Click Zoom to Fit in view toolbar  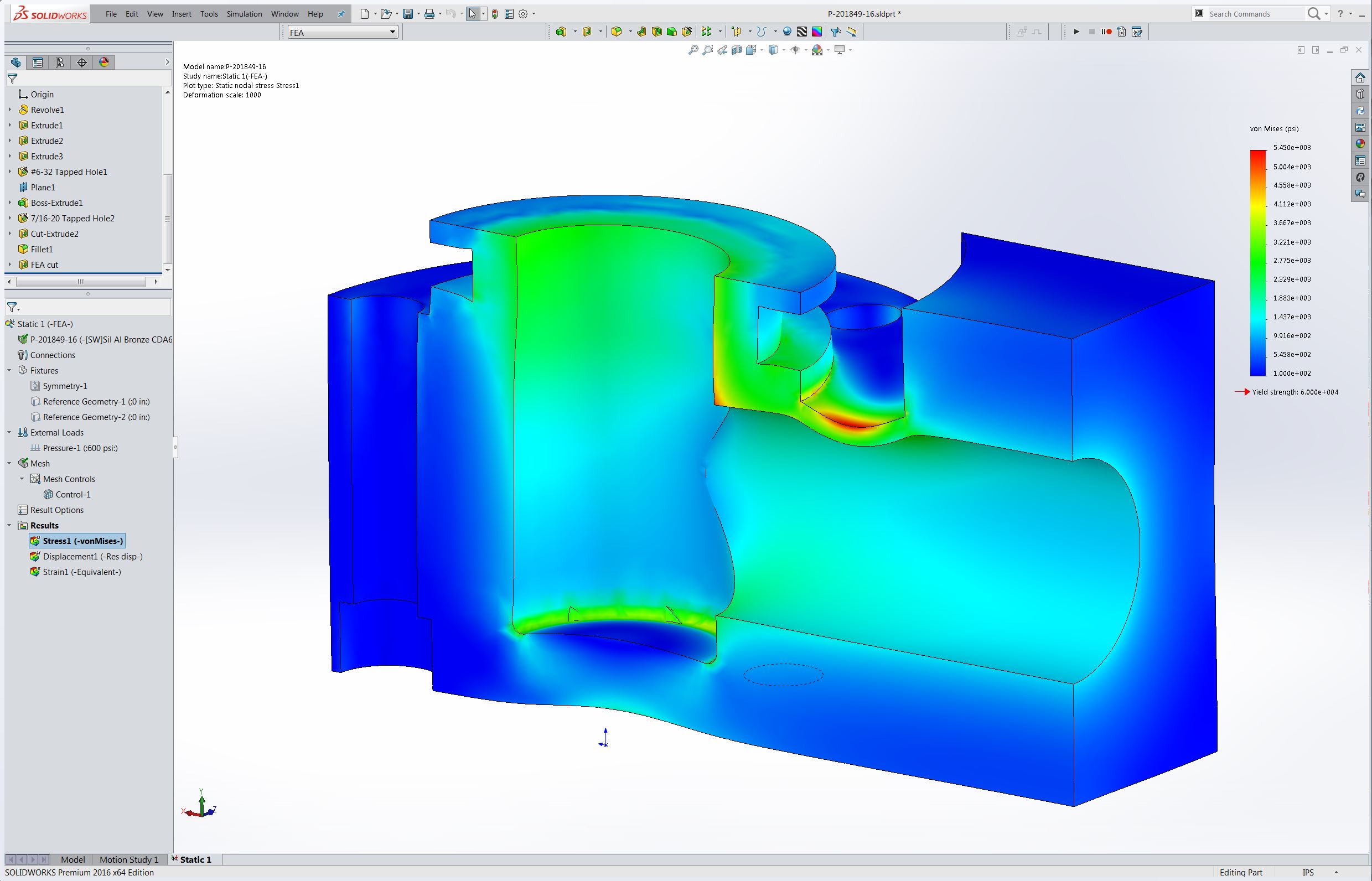pos(693,50)
